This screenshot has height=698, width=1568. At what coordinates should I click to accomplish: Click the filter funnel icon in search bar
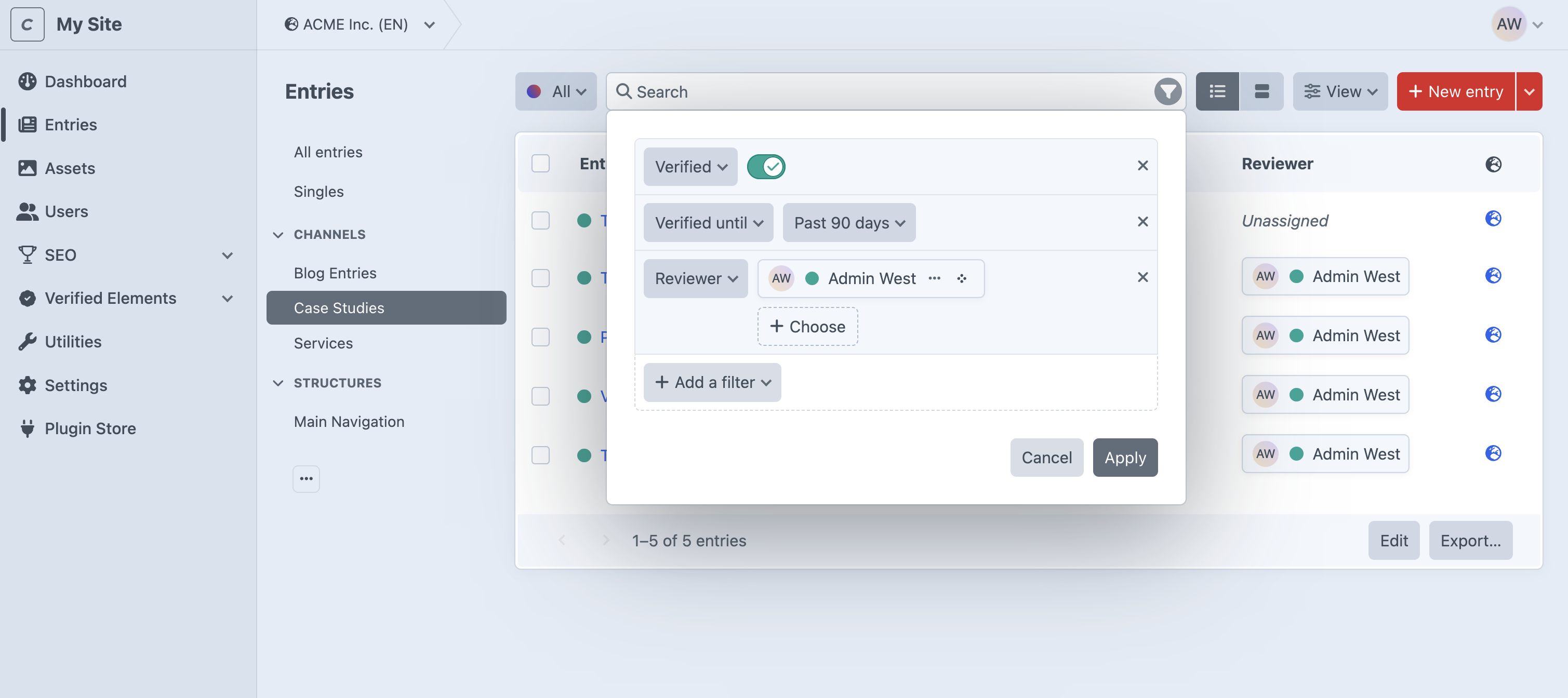(1167, 91)
